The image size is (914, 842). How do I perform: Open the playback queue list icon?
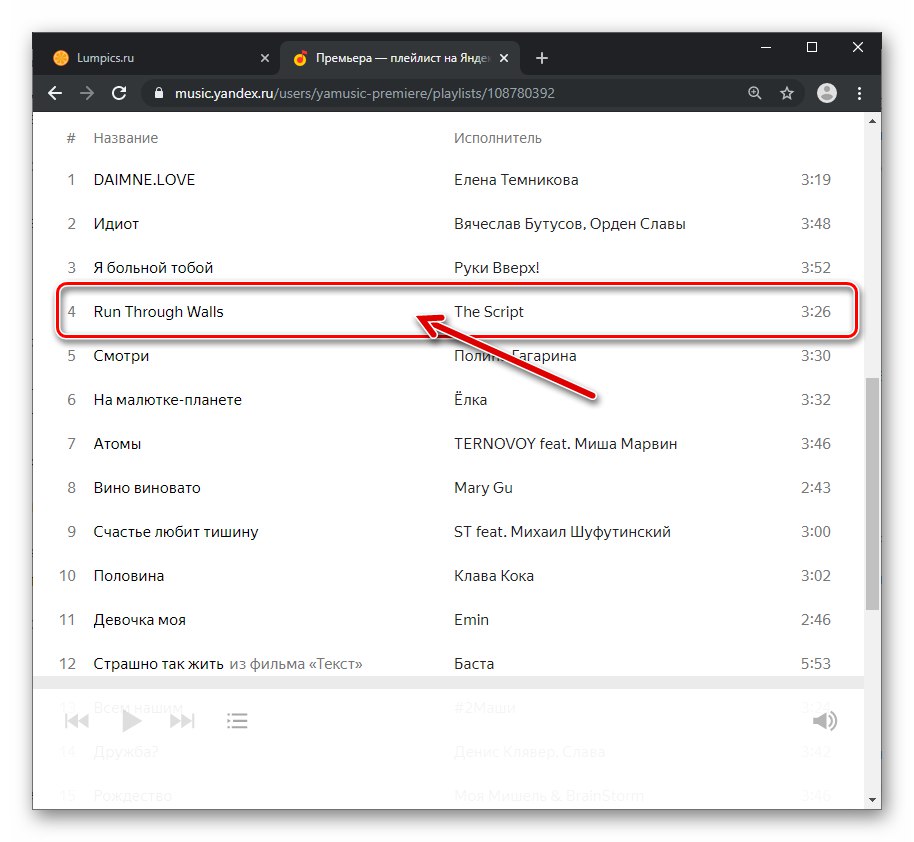(237, 721)
